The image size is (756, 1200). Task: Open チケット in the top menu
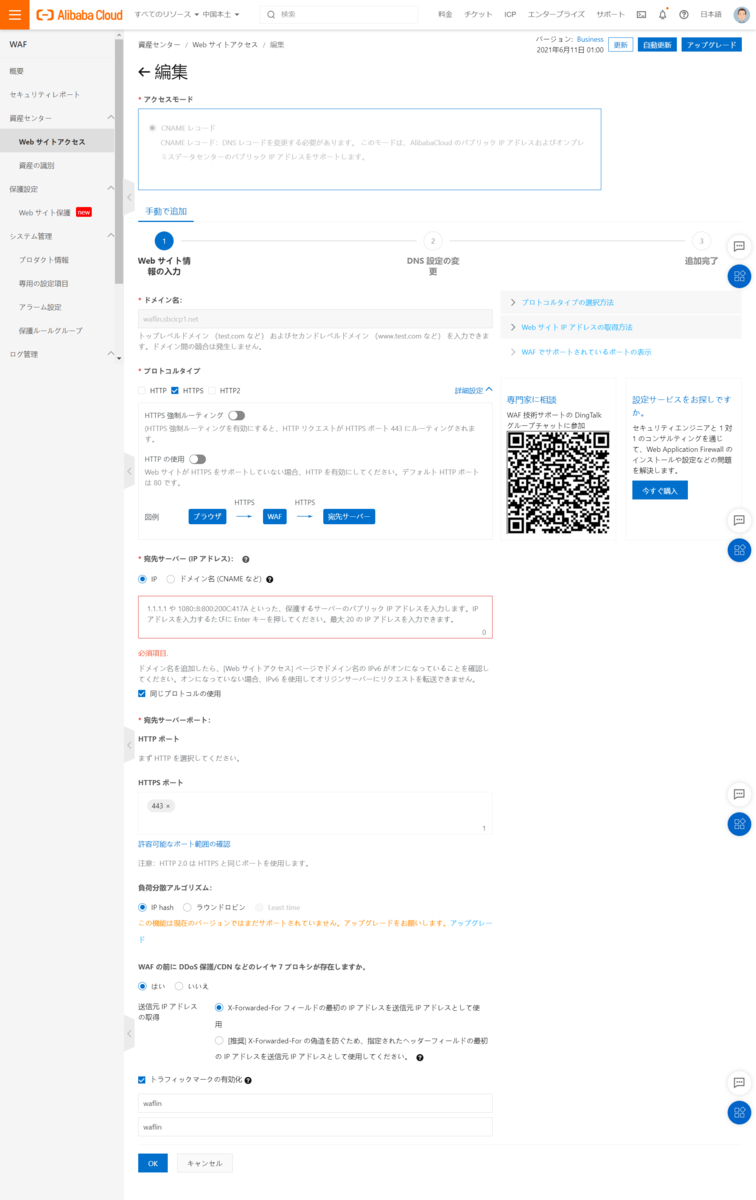point(479,15)
